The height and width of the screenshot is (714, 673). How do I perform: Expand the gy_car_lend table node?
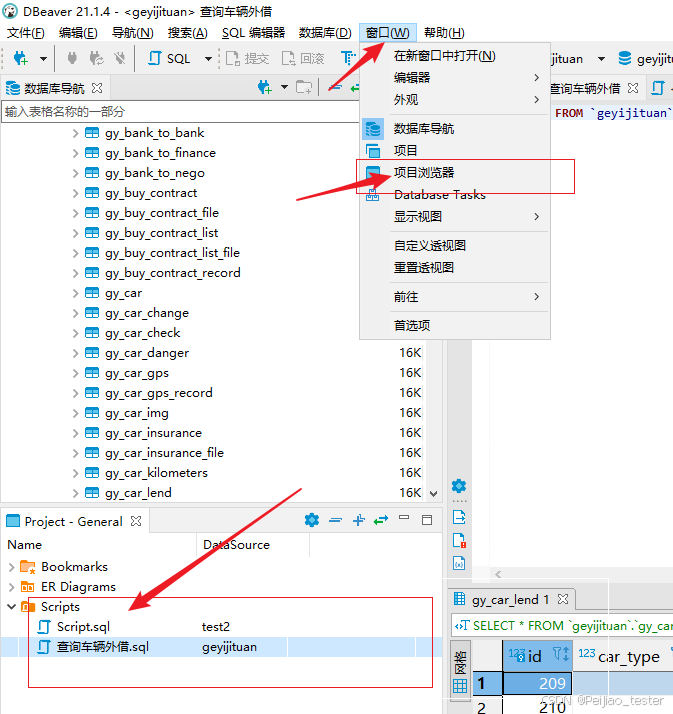pyautogui.click(x=76, y=493)
